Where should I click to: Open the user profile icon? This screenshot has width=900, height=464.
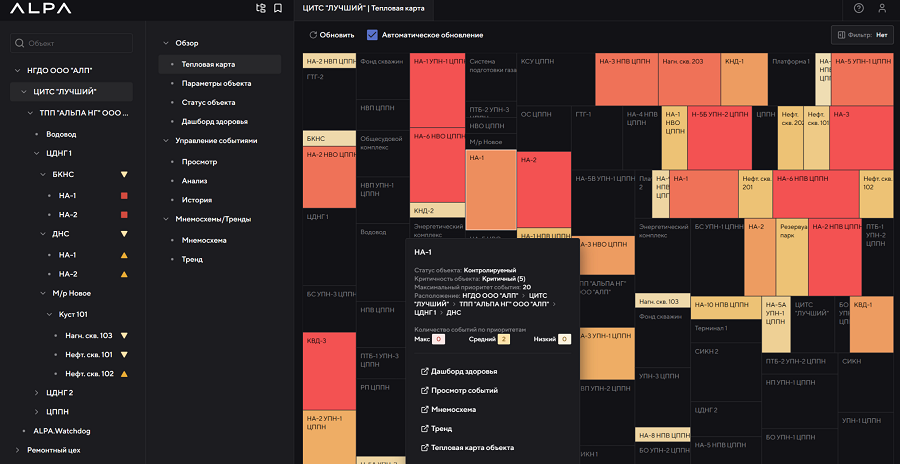click(x=882, y=8)
